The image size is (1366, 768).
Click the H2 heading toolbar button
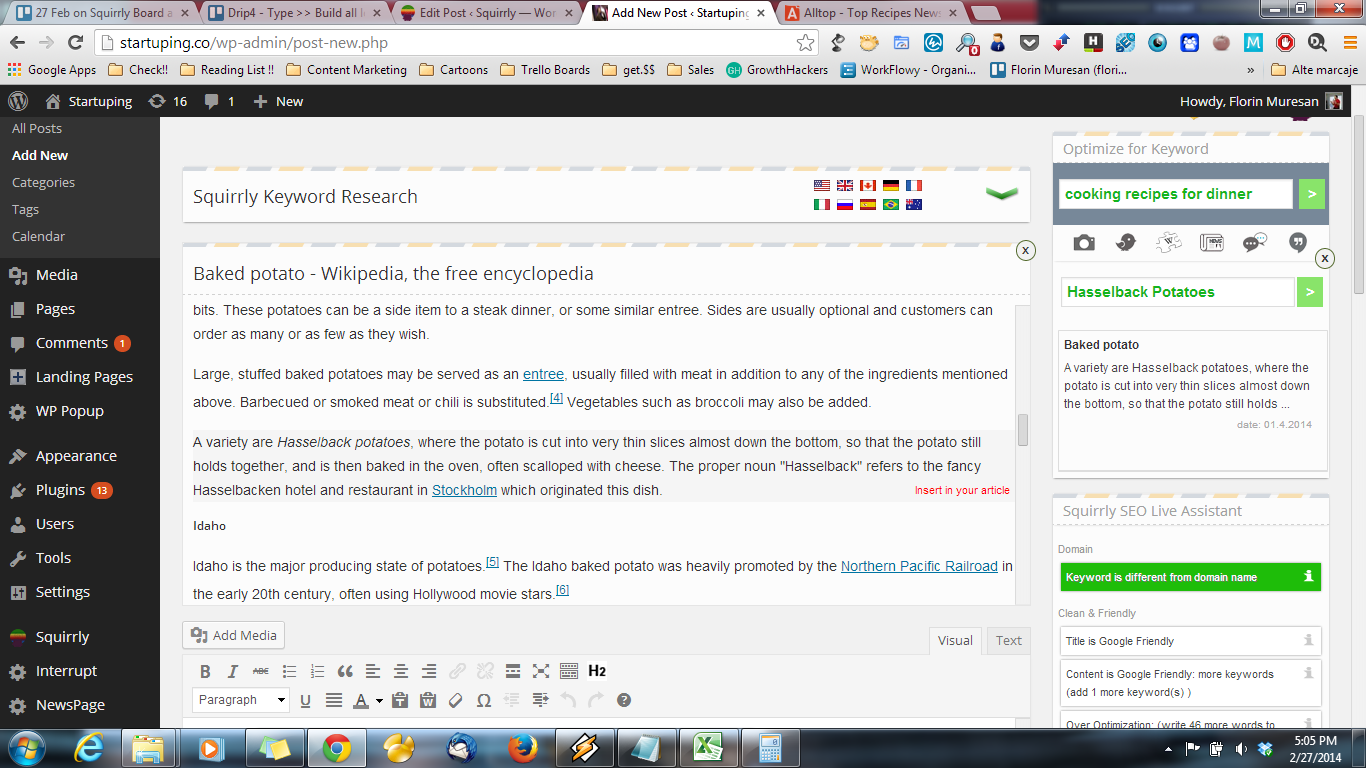tap(597, 671)
